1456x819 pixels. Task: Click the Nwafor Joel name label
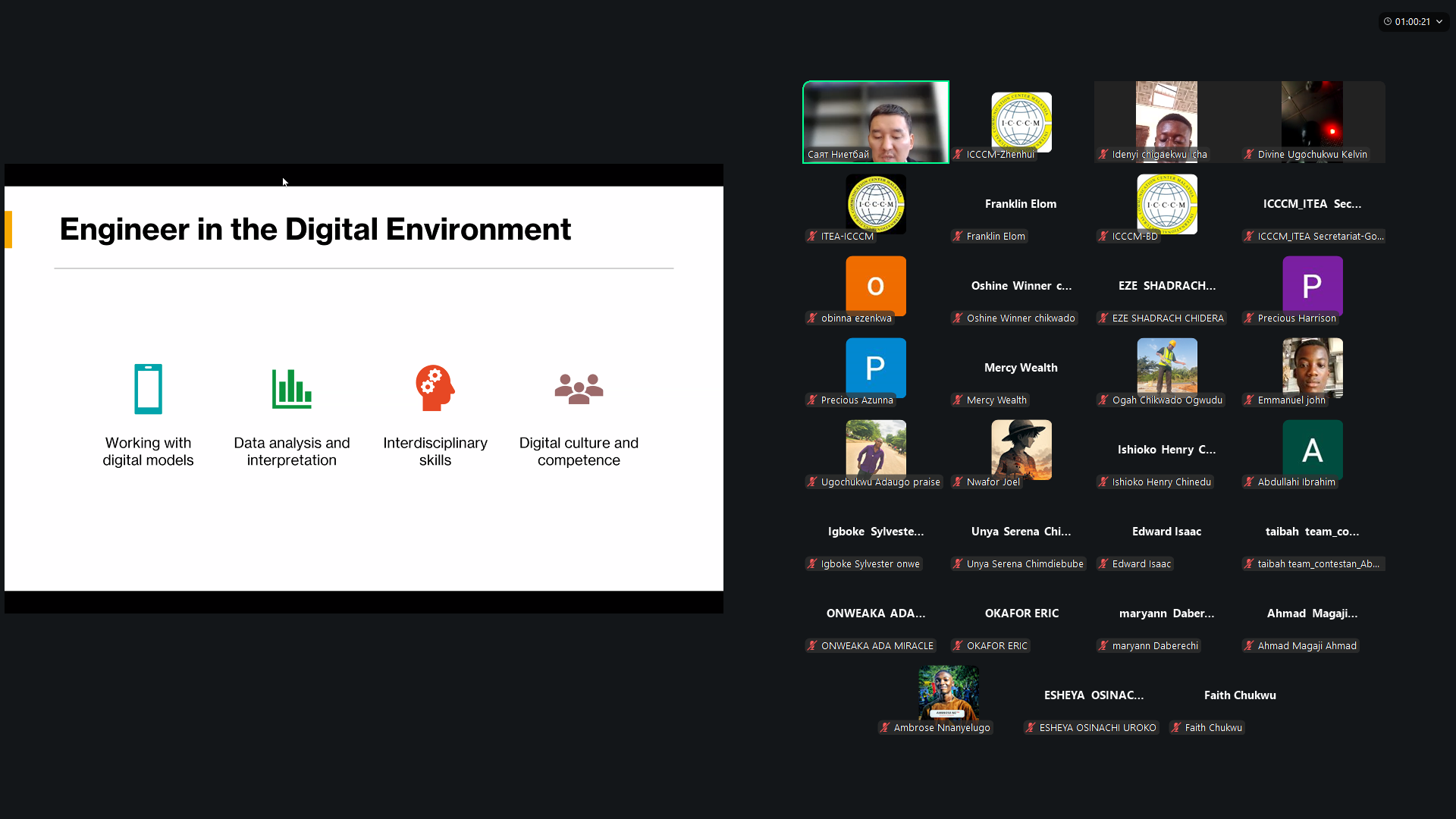coord(993,482)
